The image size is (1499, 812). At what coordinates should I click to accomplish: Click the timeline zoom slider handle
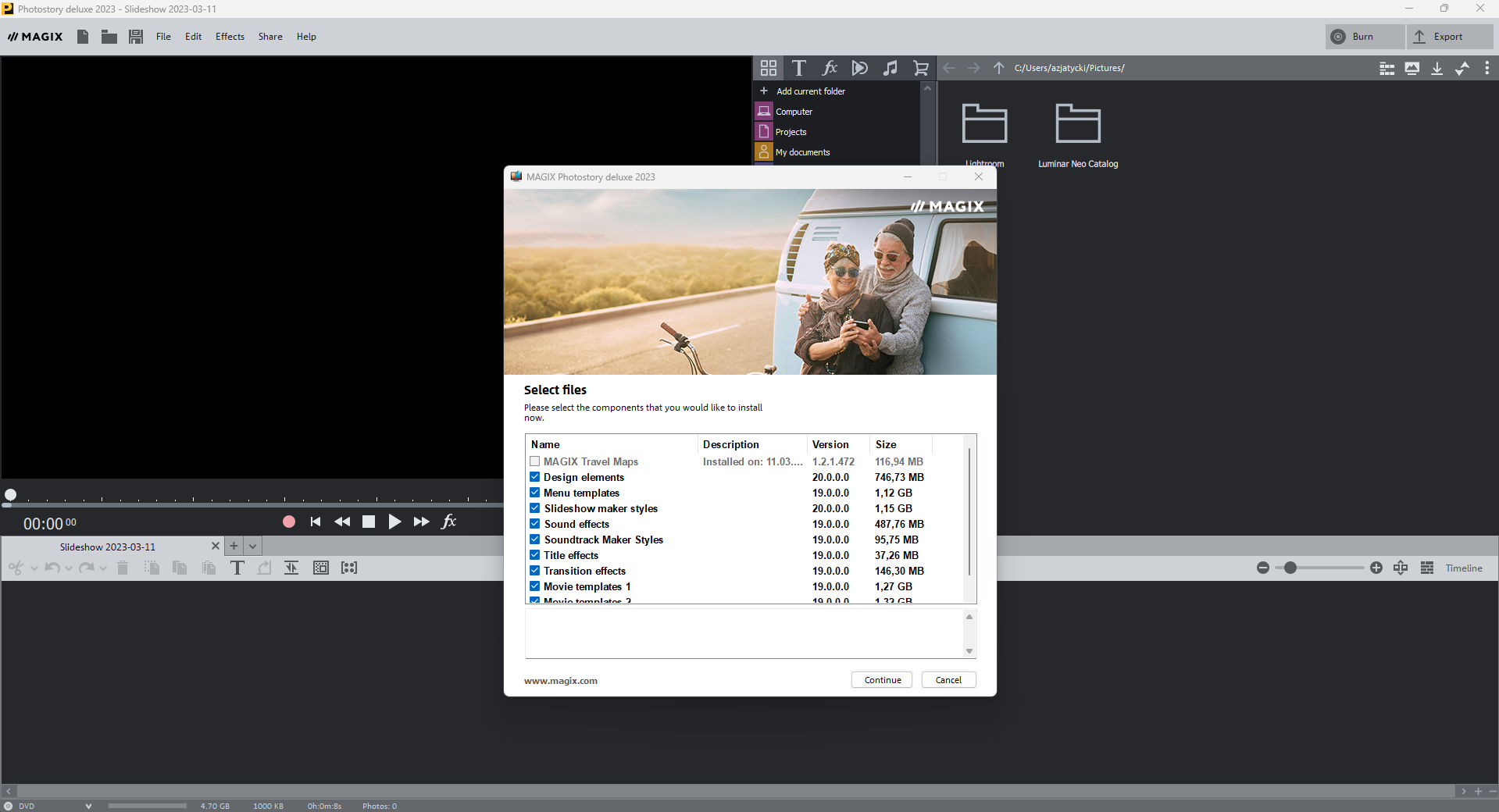(x=1290, y=568)
